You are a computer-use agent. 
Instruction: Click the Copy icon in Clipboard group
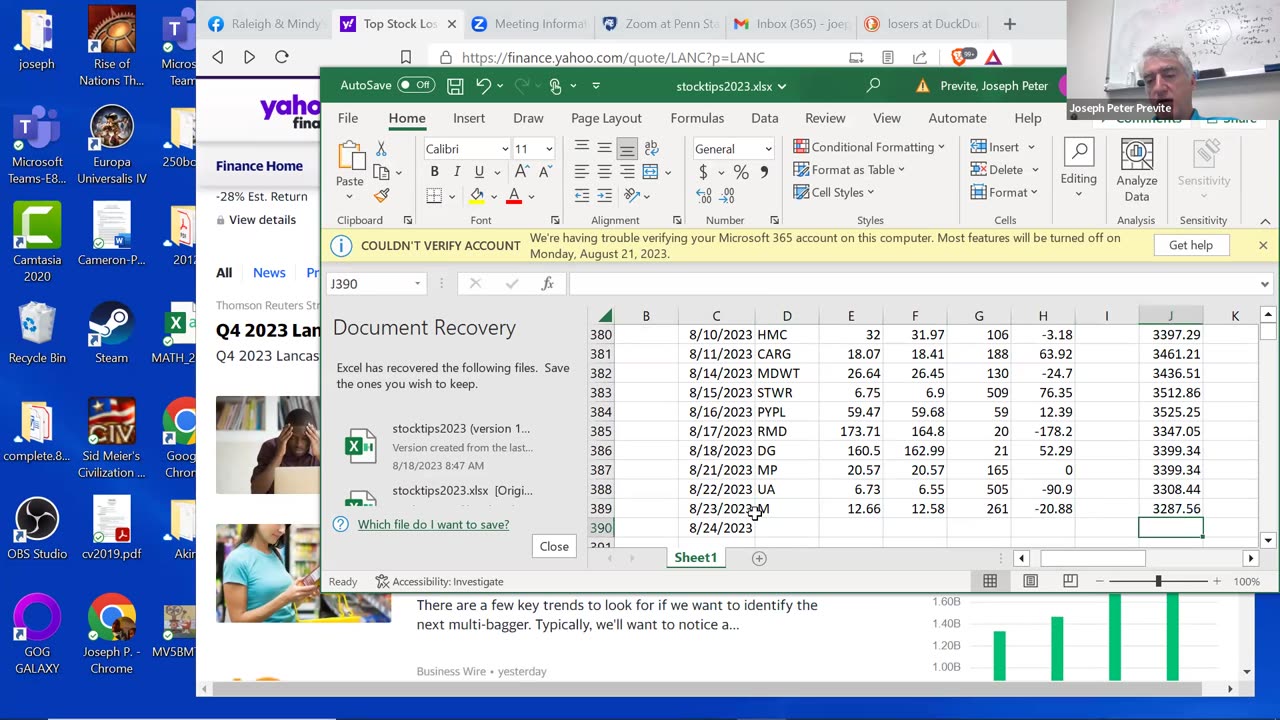click(381, 172)
